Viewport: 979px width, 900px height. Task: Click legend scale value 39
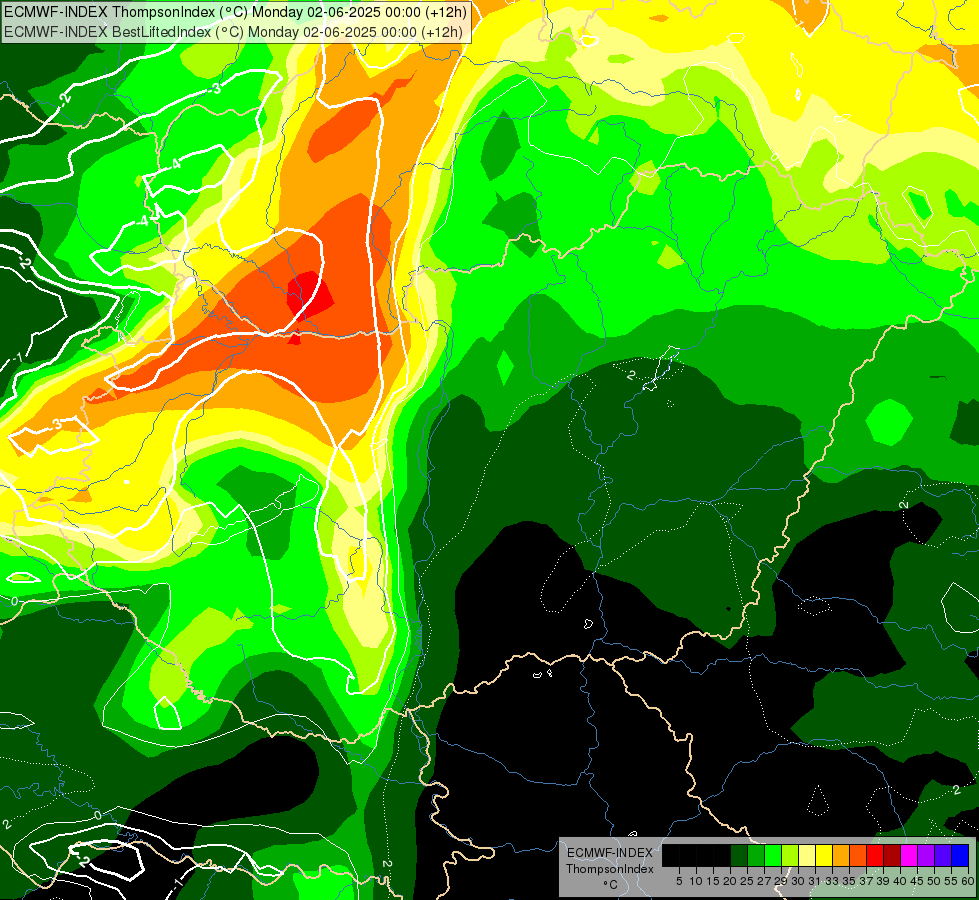883,881
